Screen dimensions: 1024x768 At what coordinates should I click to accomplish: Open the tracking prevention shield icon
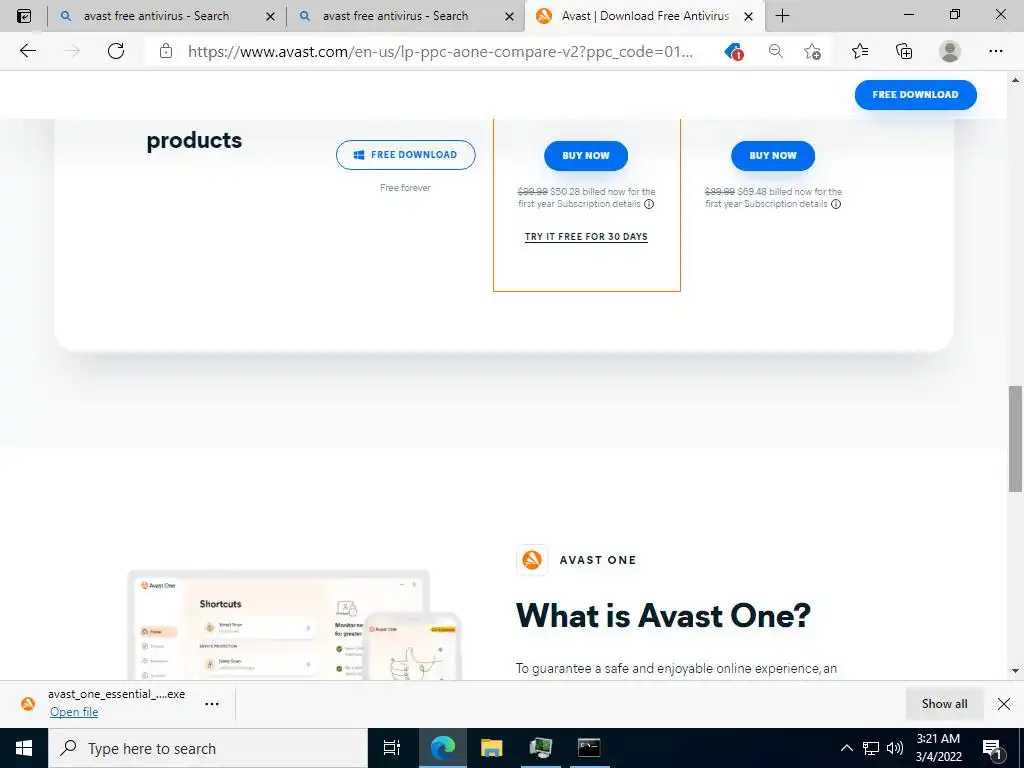734,51
